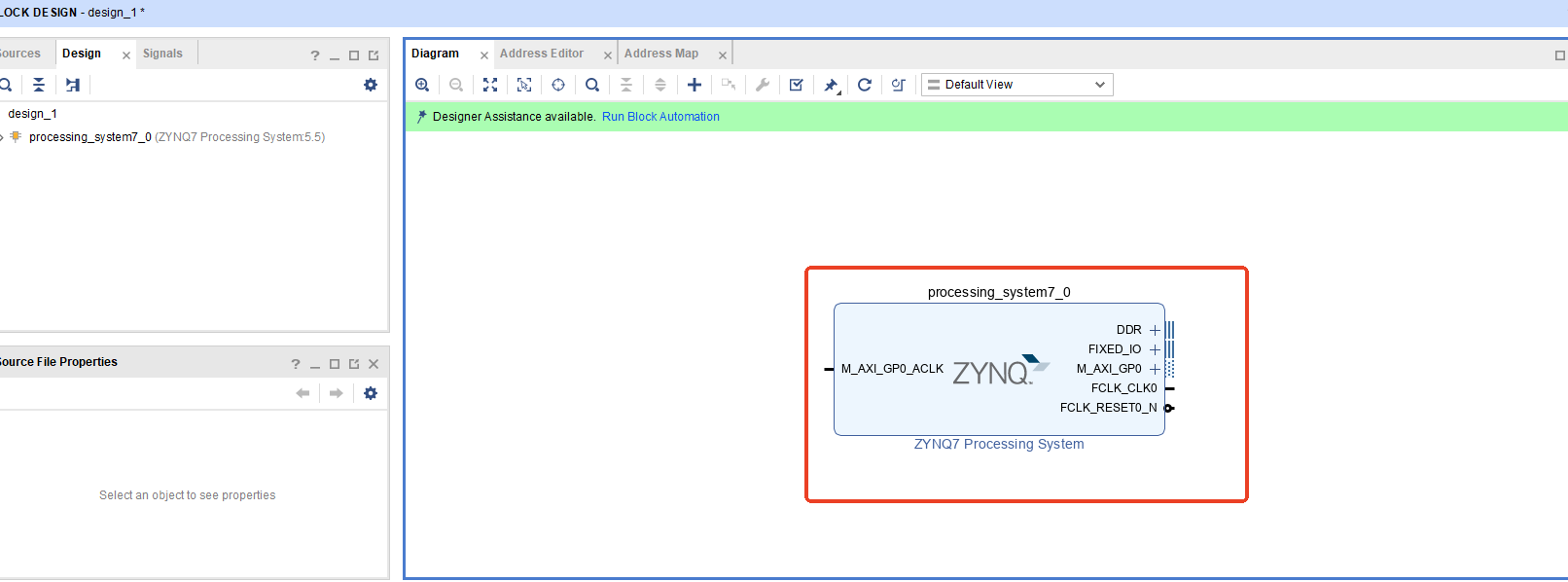Select the Design tab

coord(82,54)
